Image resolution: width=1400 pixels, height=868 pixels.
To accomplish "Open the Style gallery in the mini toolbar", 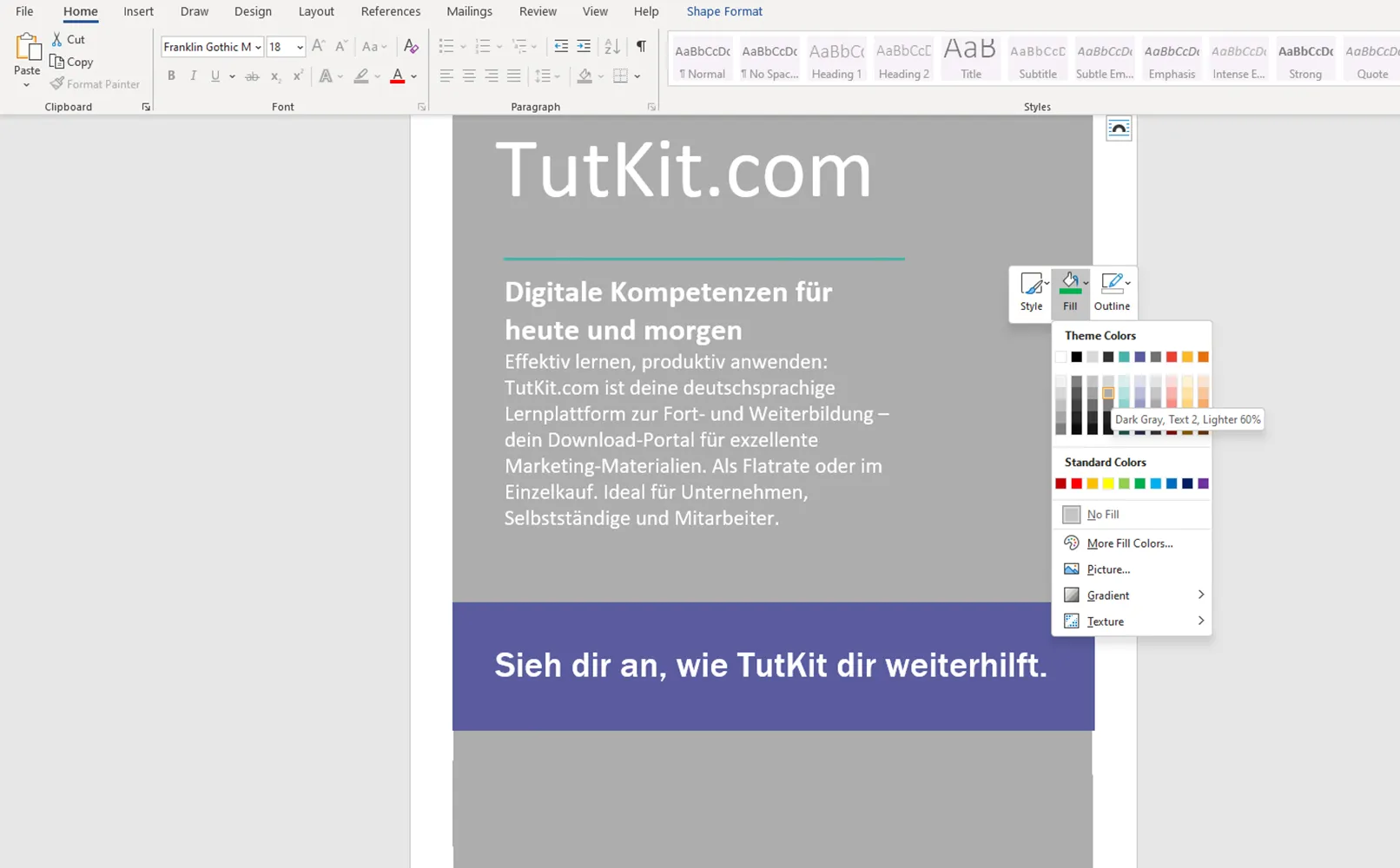I will tap(1032, 293).
